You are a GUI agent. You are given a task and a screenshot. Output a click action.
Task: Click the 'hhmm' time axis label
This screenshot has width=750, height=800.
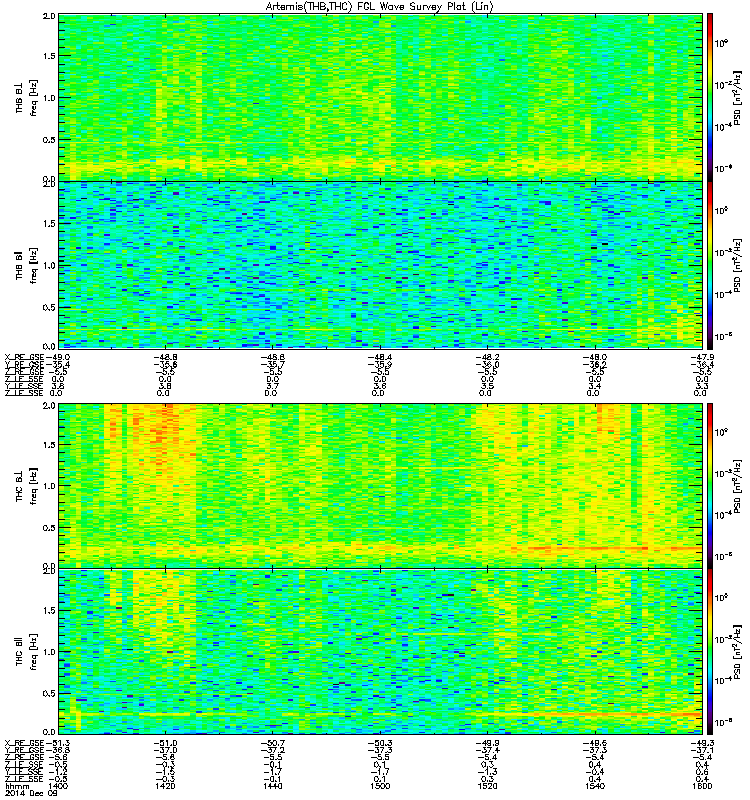click(16, 786)
